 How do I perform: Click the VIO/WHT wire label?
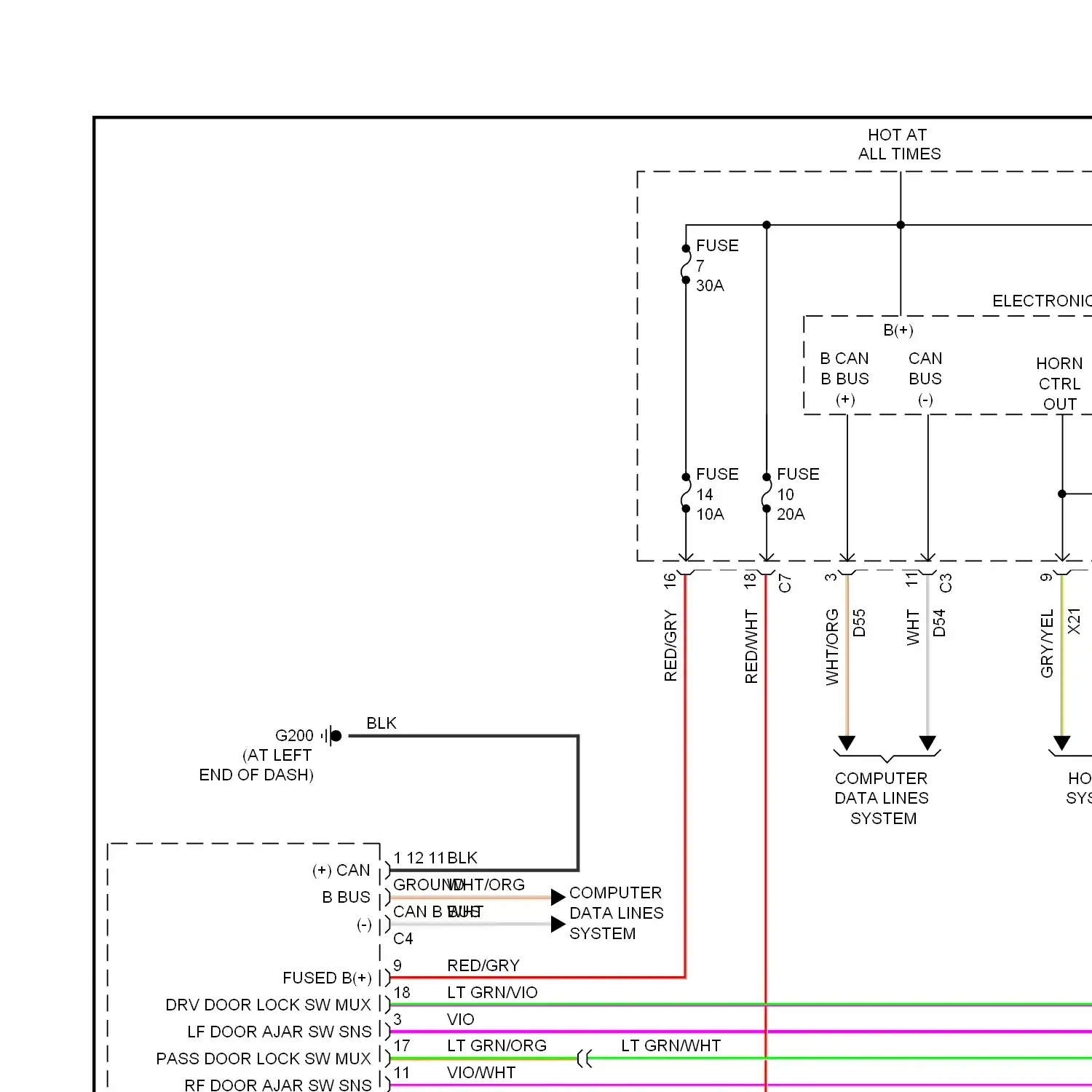481,1072
